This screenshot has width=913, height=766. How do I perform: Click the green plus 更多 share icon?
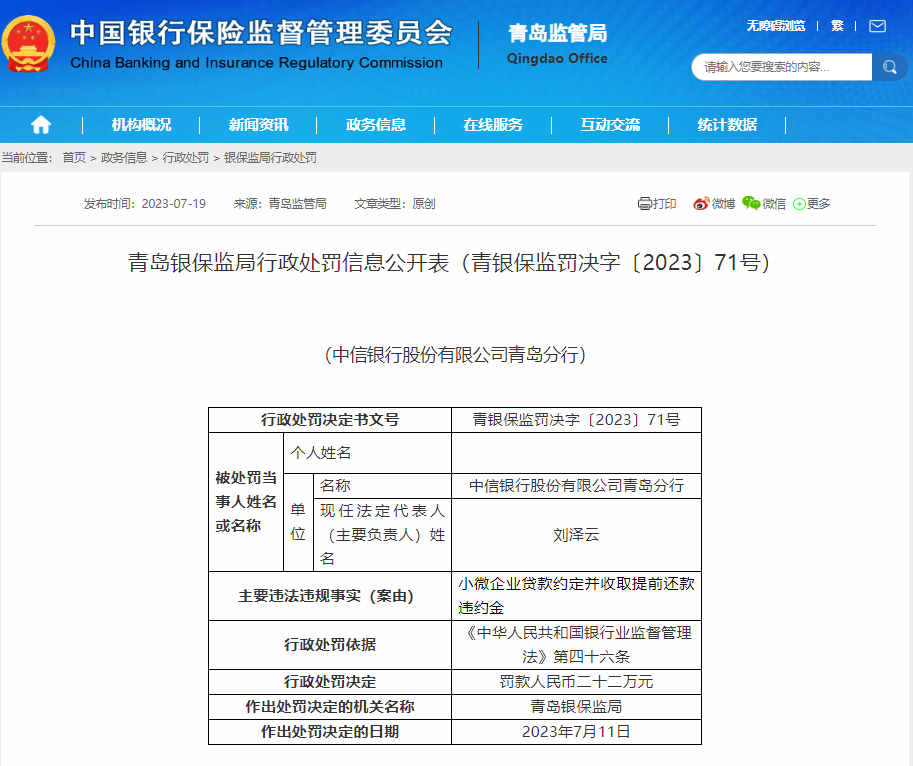click(799, 204)
